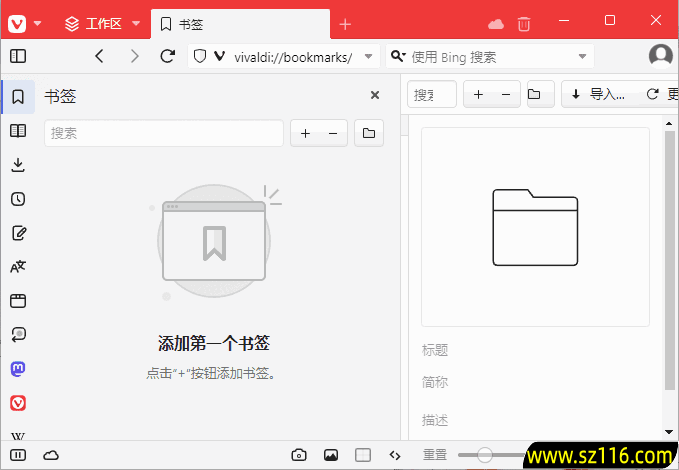Open the Reading List panel

click(18, 131)
